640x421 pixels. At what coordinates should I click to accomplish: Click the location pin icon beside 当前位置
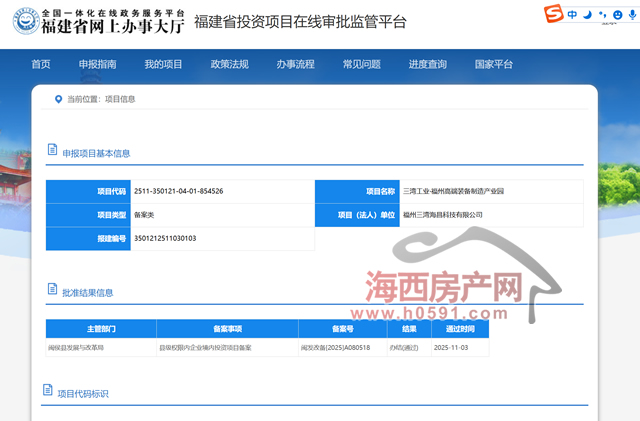(x=57, y=99)
